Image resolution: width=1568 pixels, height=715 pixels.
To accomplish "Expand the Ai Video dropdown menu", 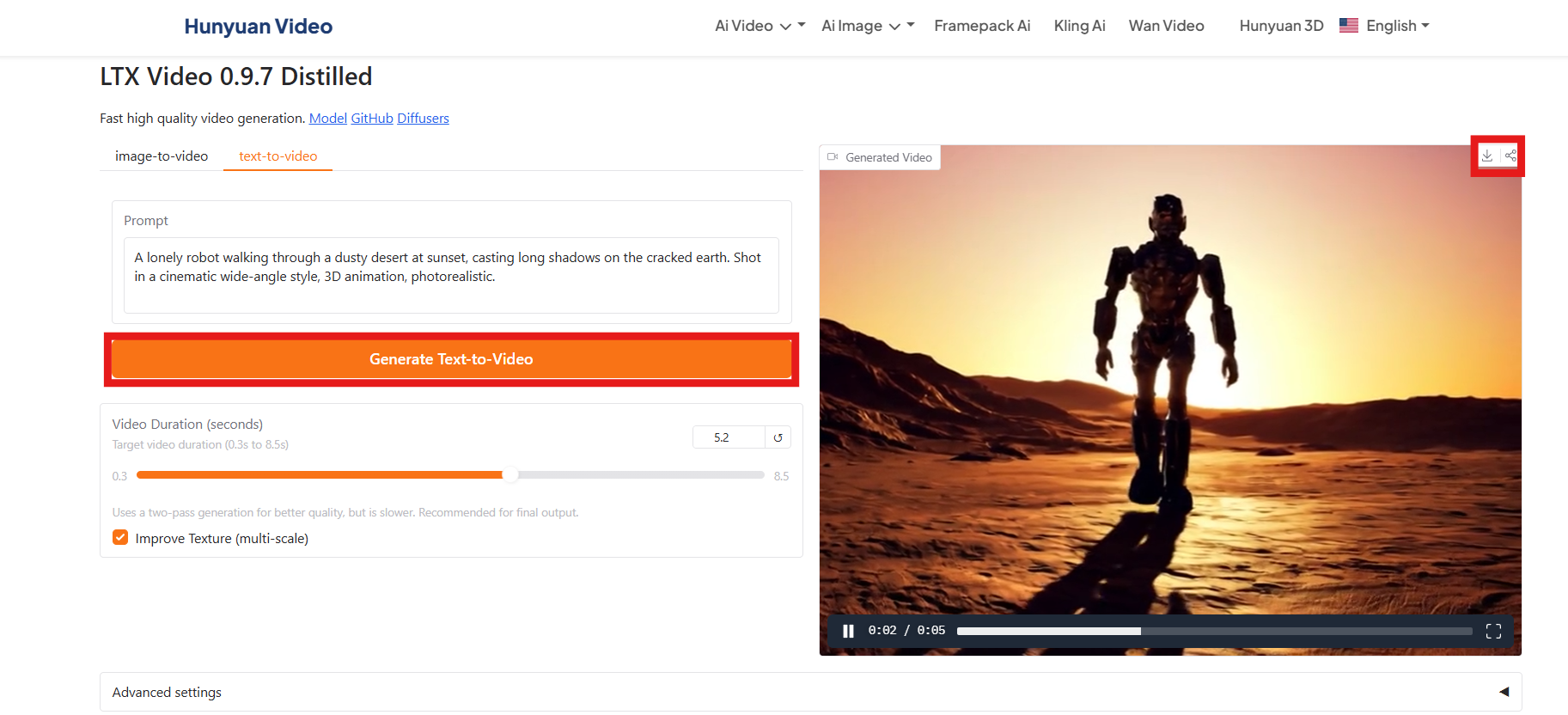I will pos(760,26).
